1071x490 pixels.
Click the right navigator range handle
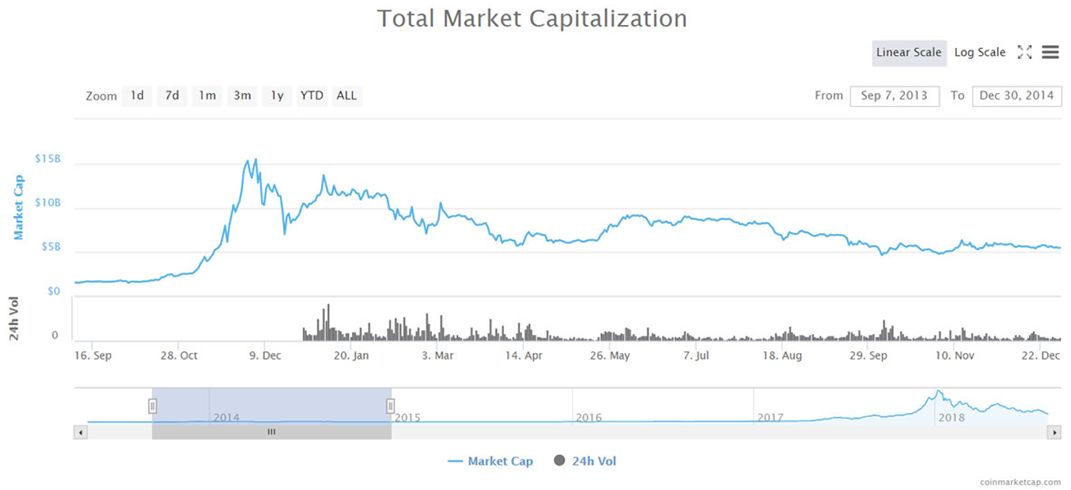[x=391, y=405]
